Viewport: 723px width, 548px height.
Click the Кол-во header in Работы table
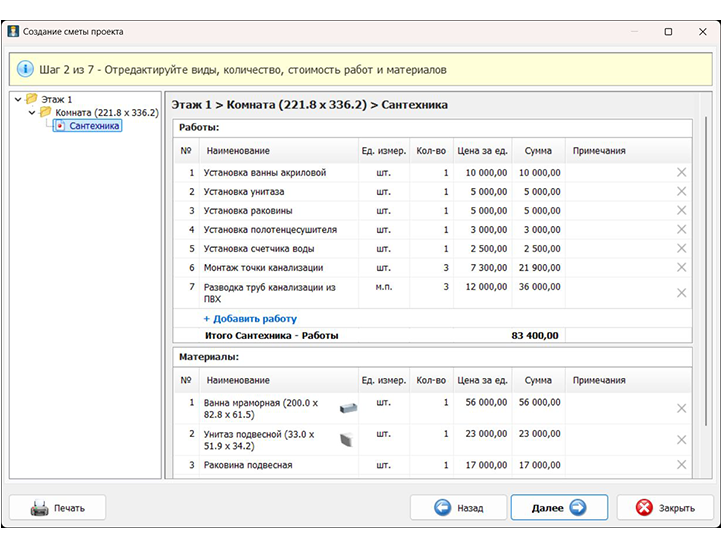pyautogui.click(x=431, y=151)
